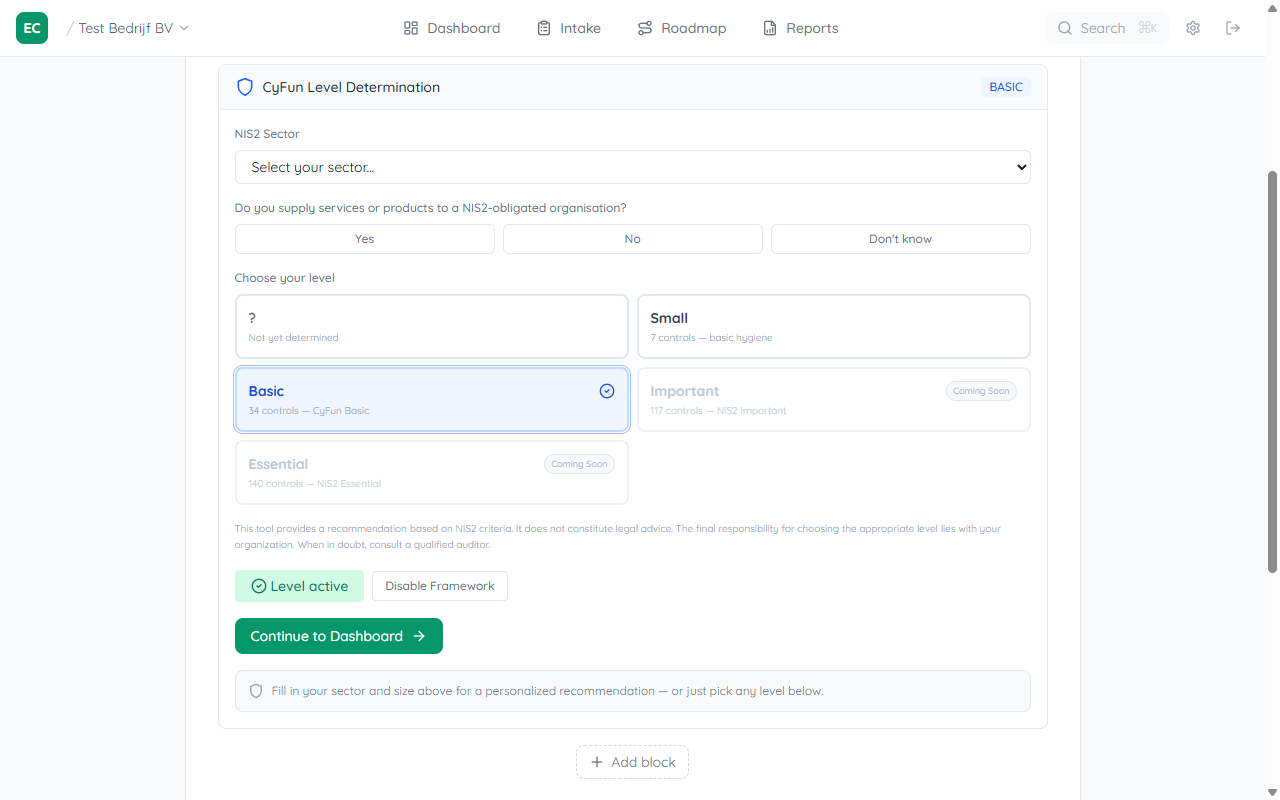Click the logout arrow icon
The height and width of the screenshot is (800, 1280).
pos(1233,28)
